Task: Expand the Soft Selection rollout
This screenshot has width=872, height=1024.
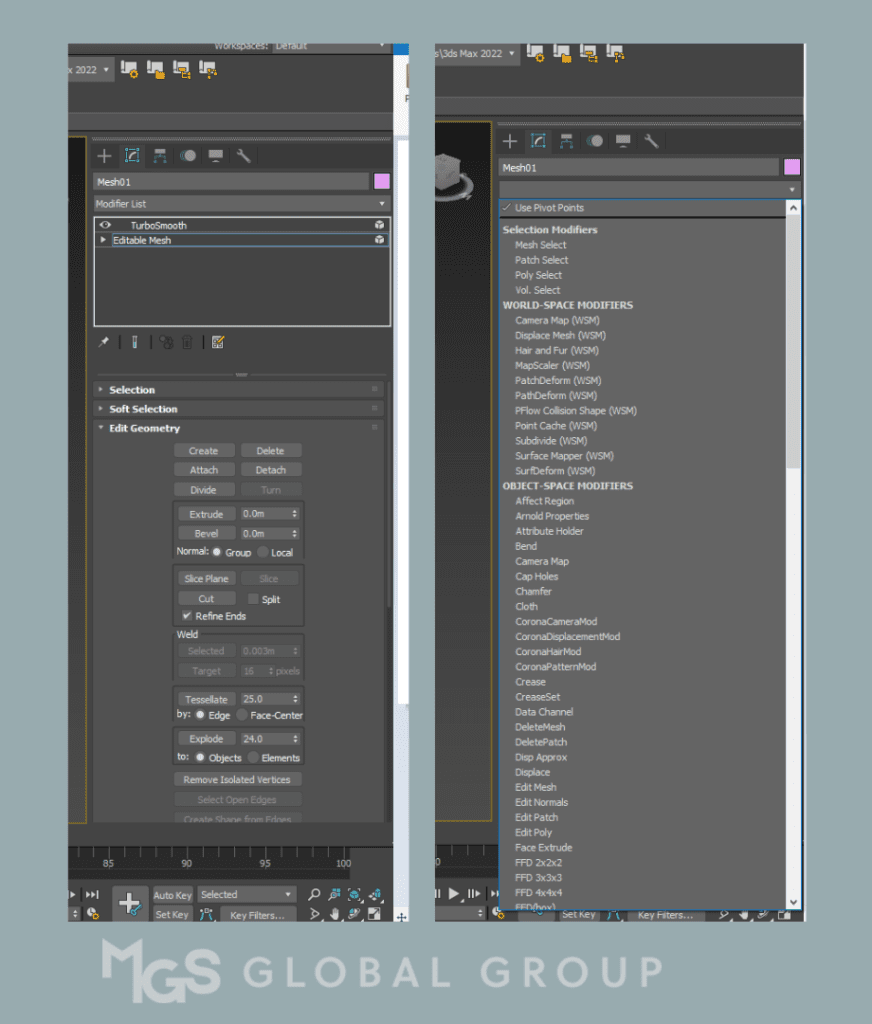Action: pos(143,409)
